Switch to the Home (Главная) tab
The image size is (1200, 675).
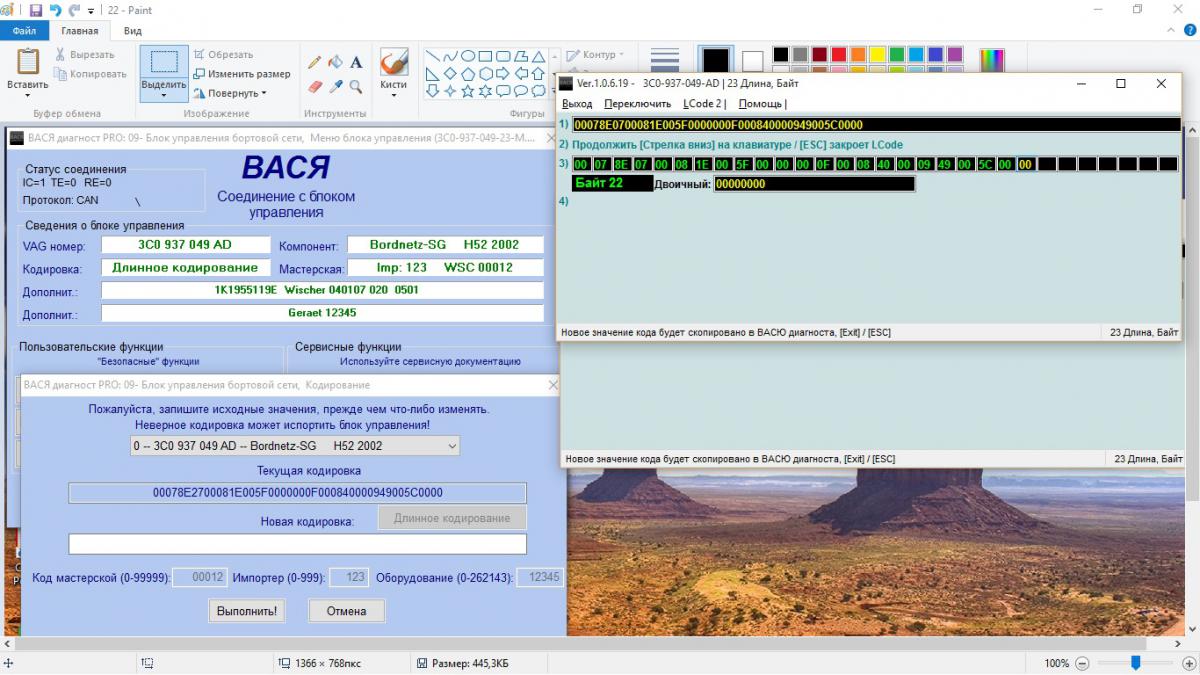click(80, 31)
